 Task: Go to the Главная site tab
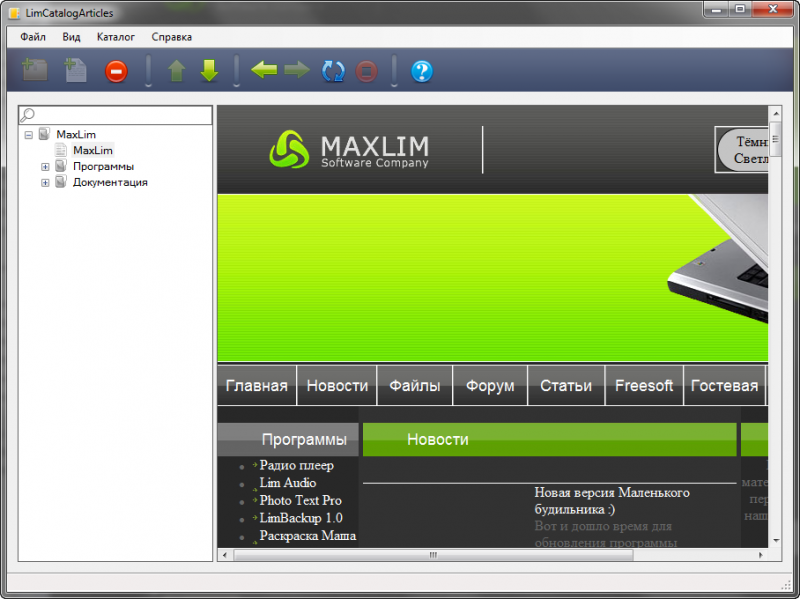257,385
